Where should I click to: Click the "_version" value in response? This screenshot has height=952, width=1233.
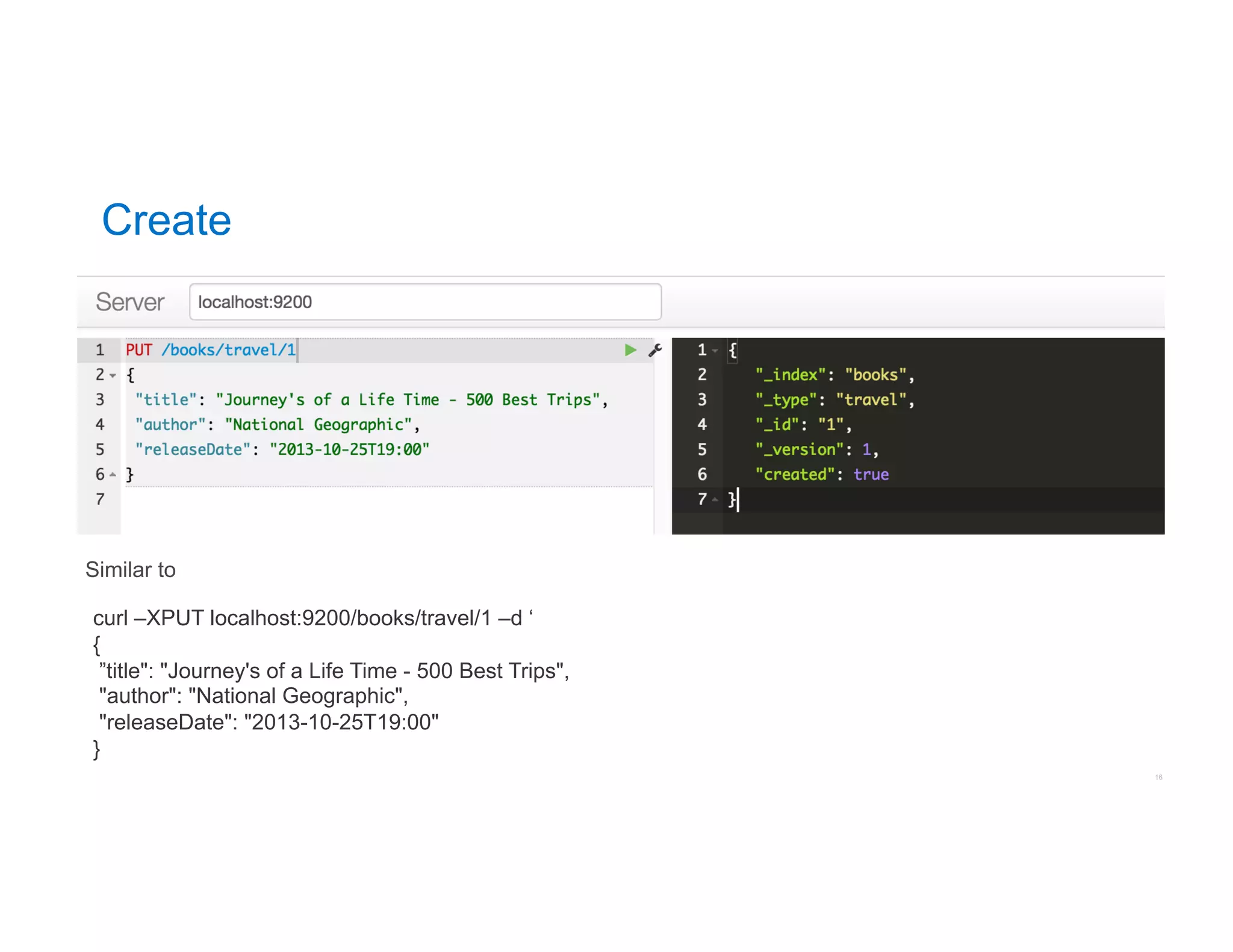tap(866, 450)
